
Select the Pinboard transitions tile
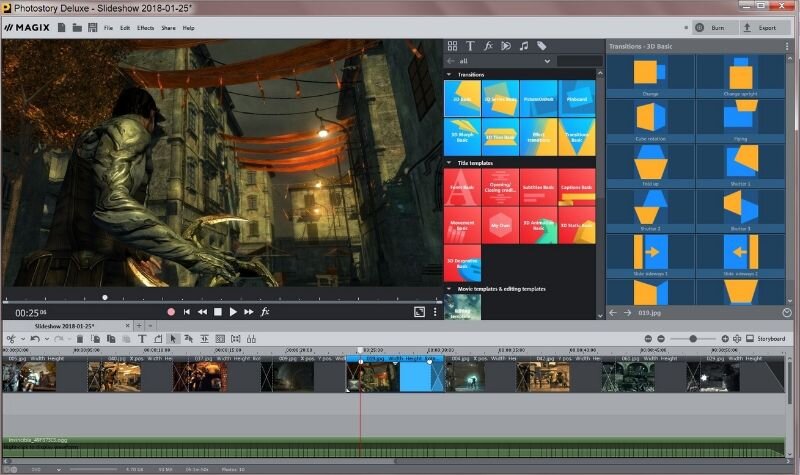(x=577, y=98)
